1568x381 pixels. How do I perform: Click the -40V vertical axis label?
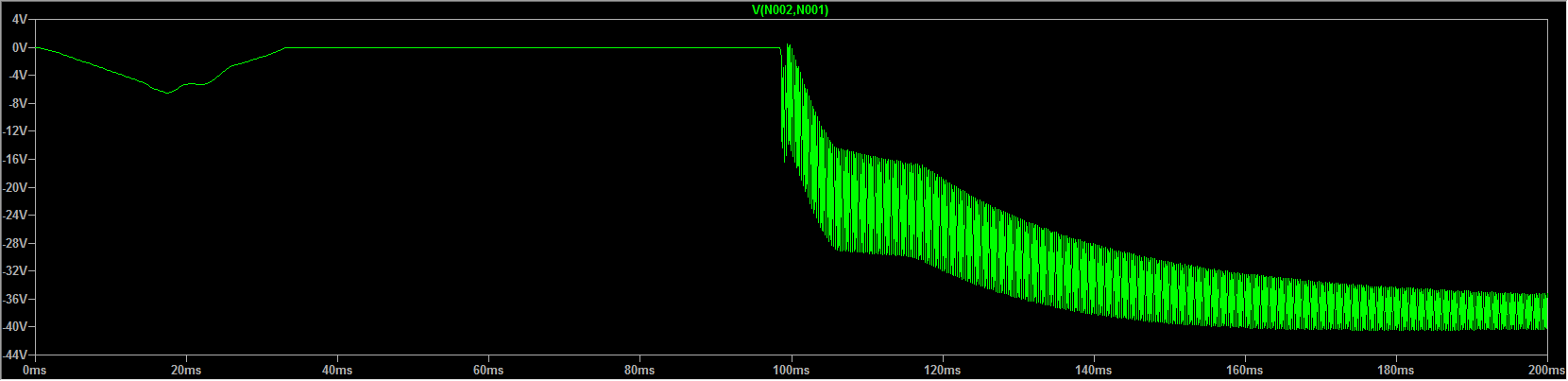[x=15, y=326]
